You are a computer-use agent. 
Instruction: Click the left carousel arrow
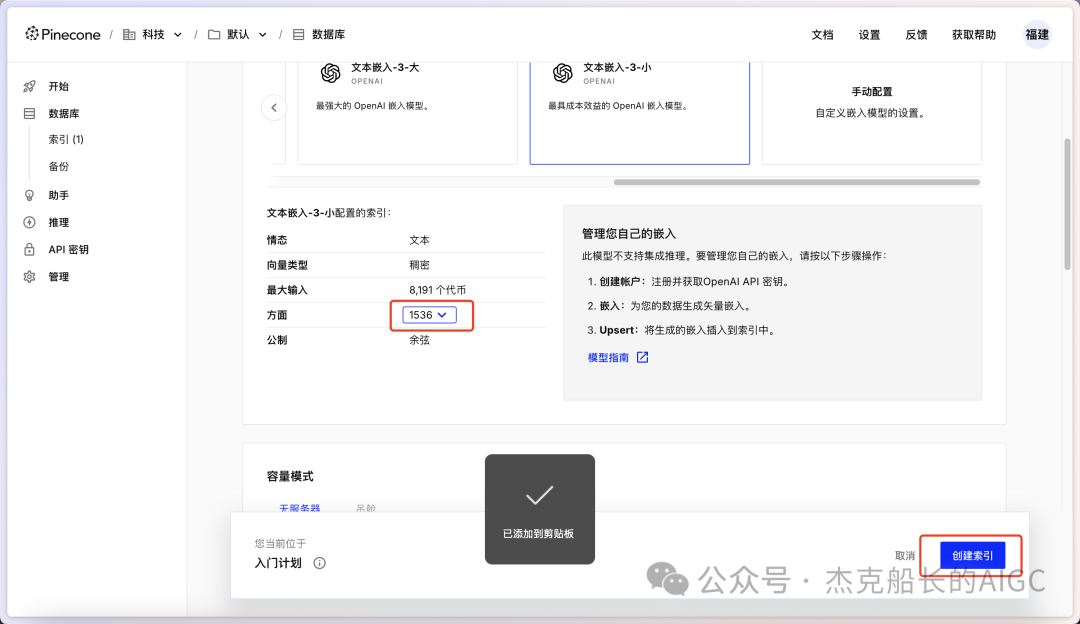[274, 107]
